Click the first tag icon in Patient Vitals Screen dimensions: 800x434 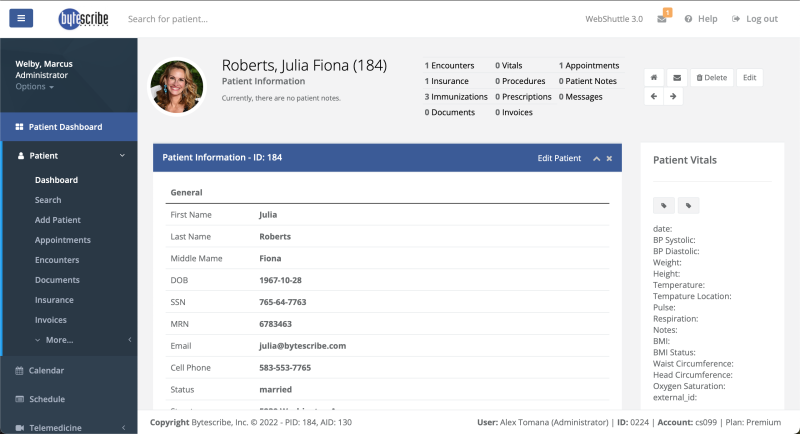coord(664,205)
